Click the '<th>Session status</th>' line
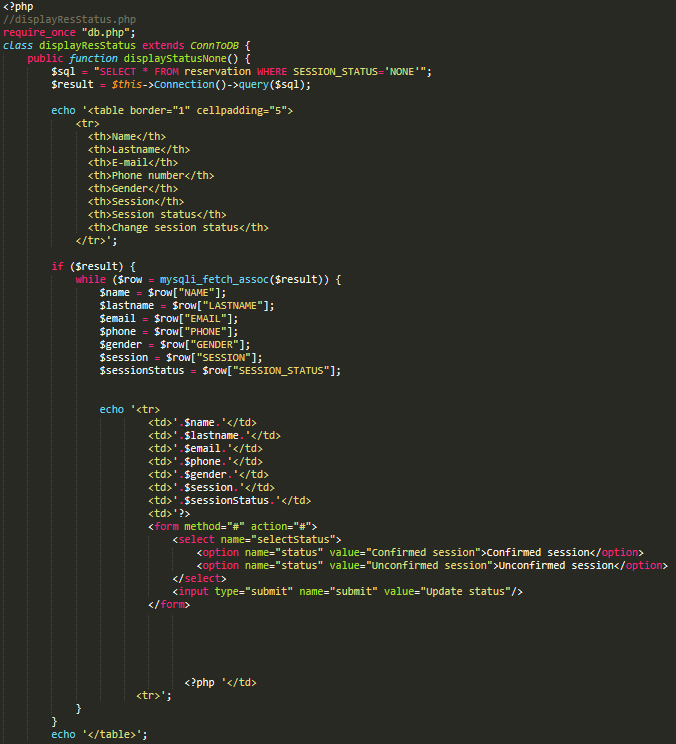This screenshot has width=676, height=744. [157, 214]
